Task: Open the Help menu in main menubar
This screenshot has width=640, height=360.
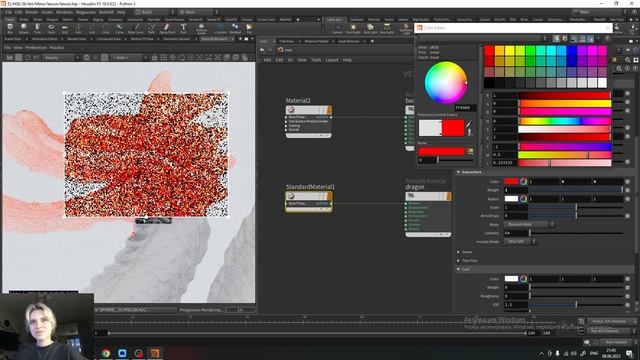Action: click(x=121, y=12)
